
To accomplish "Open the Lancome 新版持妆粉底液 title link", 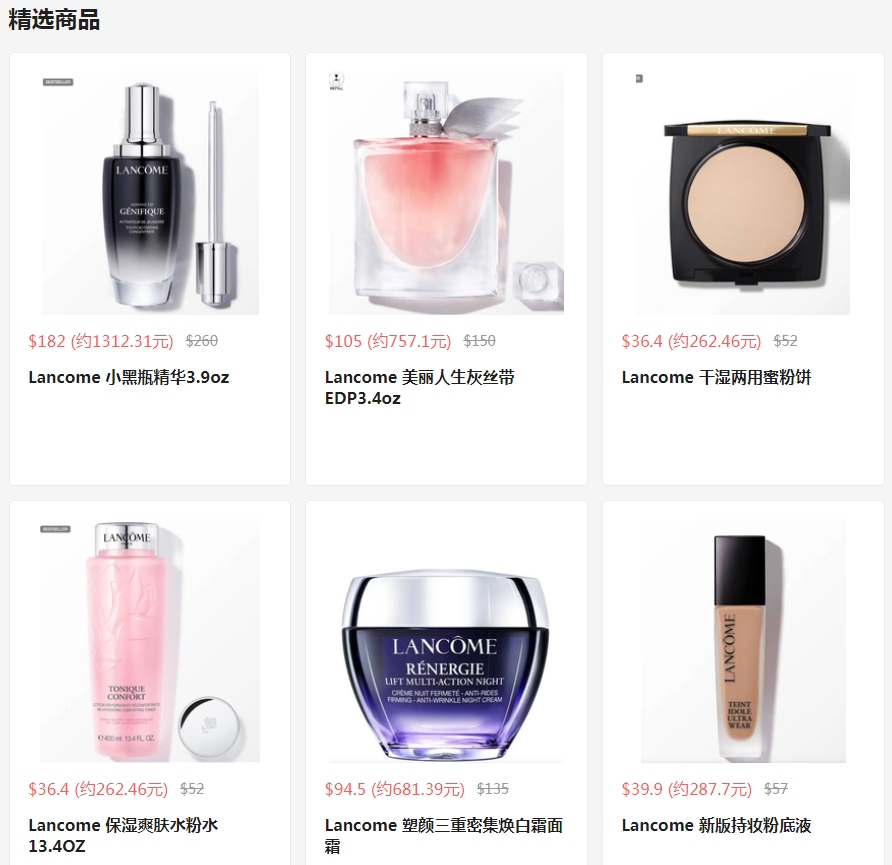I will coord(716,825).
